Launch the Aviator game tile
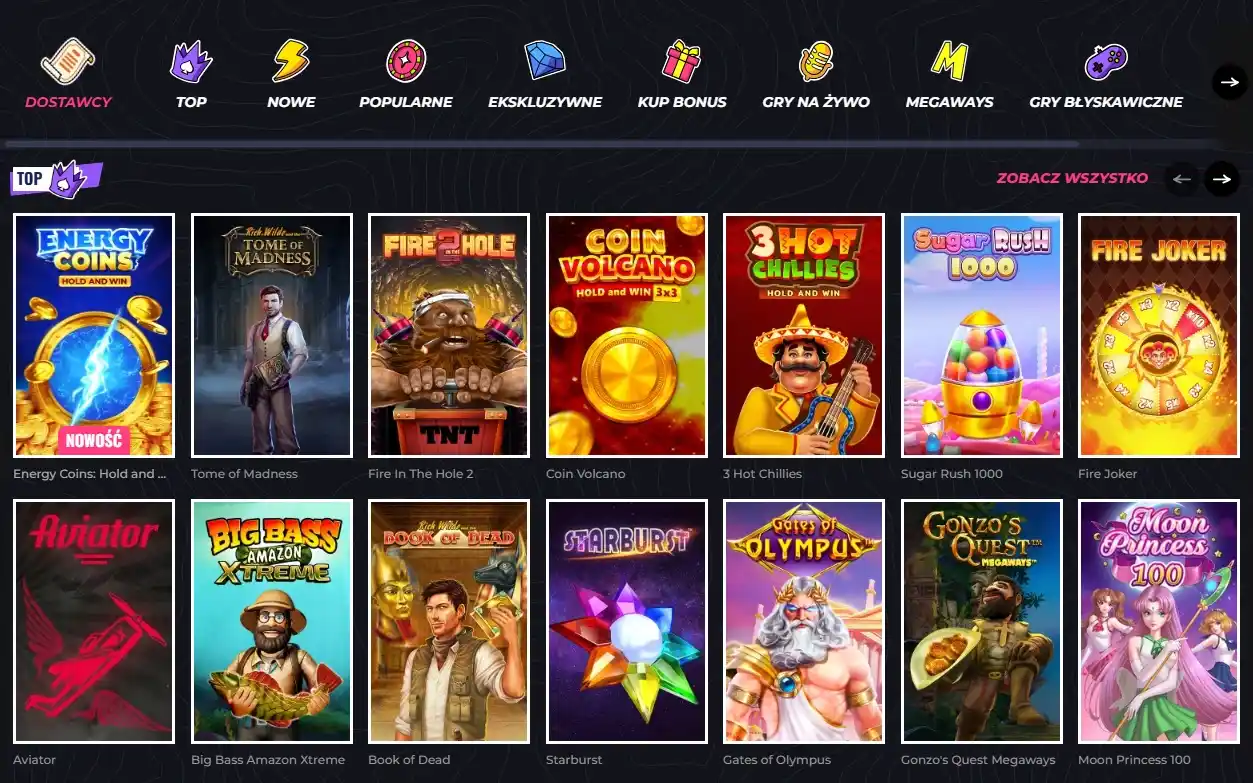Image resolution: width=1253 pixels, height=783 pixels. coord(94,621)
